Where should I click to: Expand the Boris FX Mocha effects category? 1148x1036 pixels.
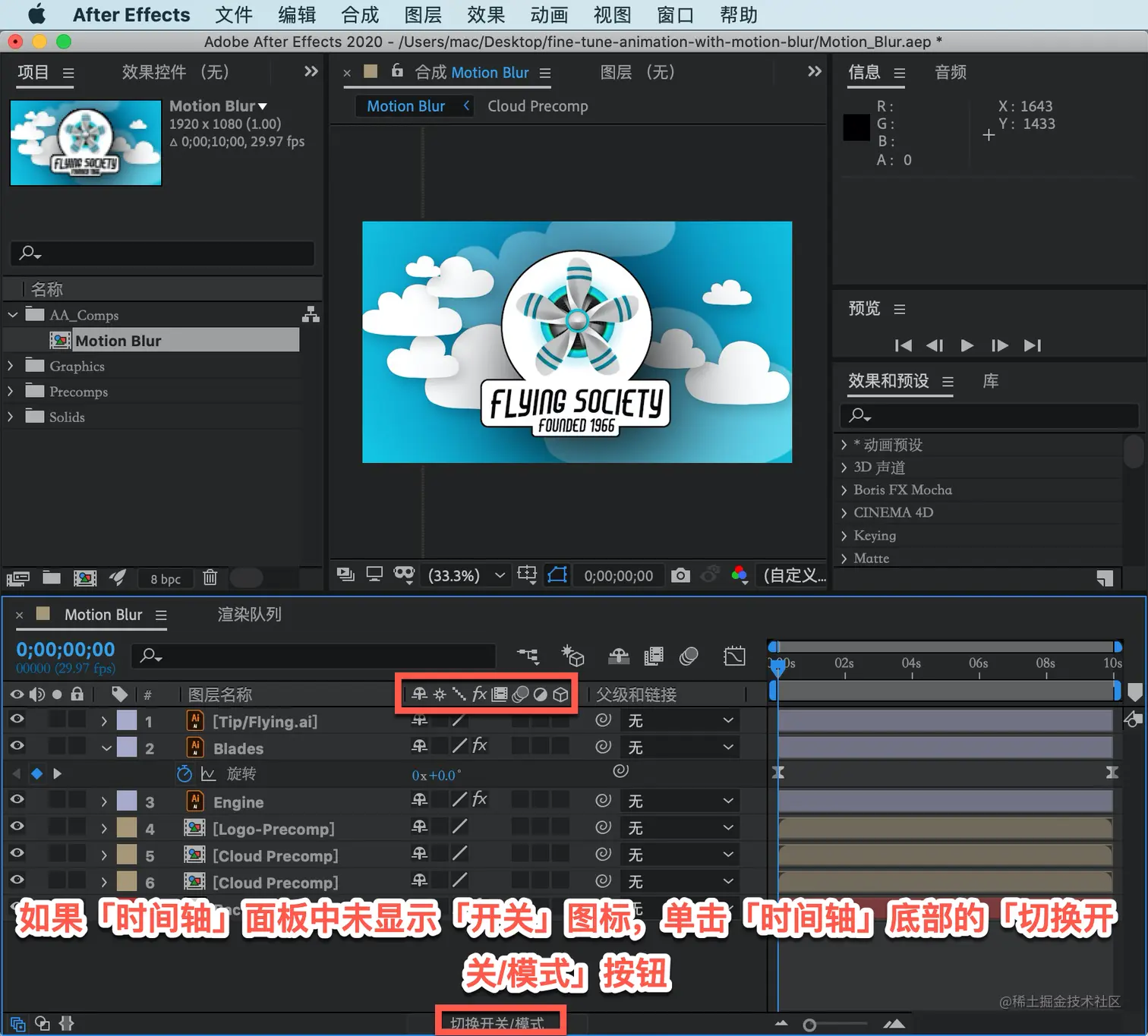click(844, 490)
